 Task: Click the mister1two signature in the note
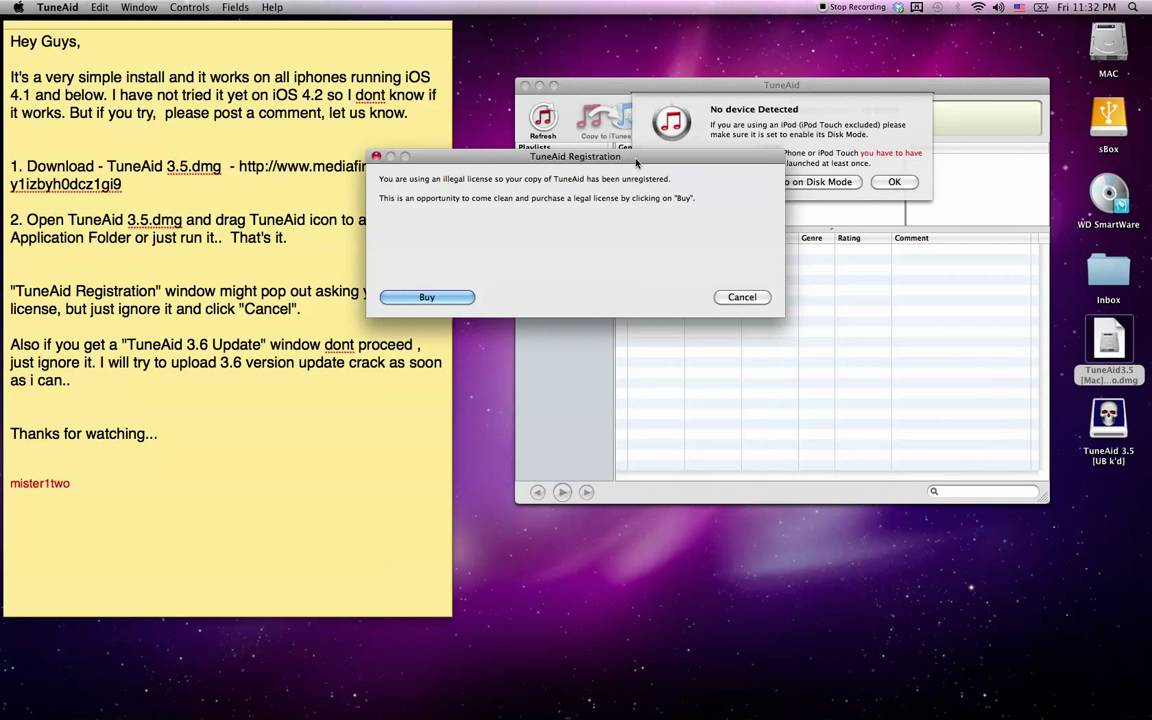pos(40,483)
